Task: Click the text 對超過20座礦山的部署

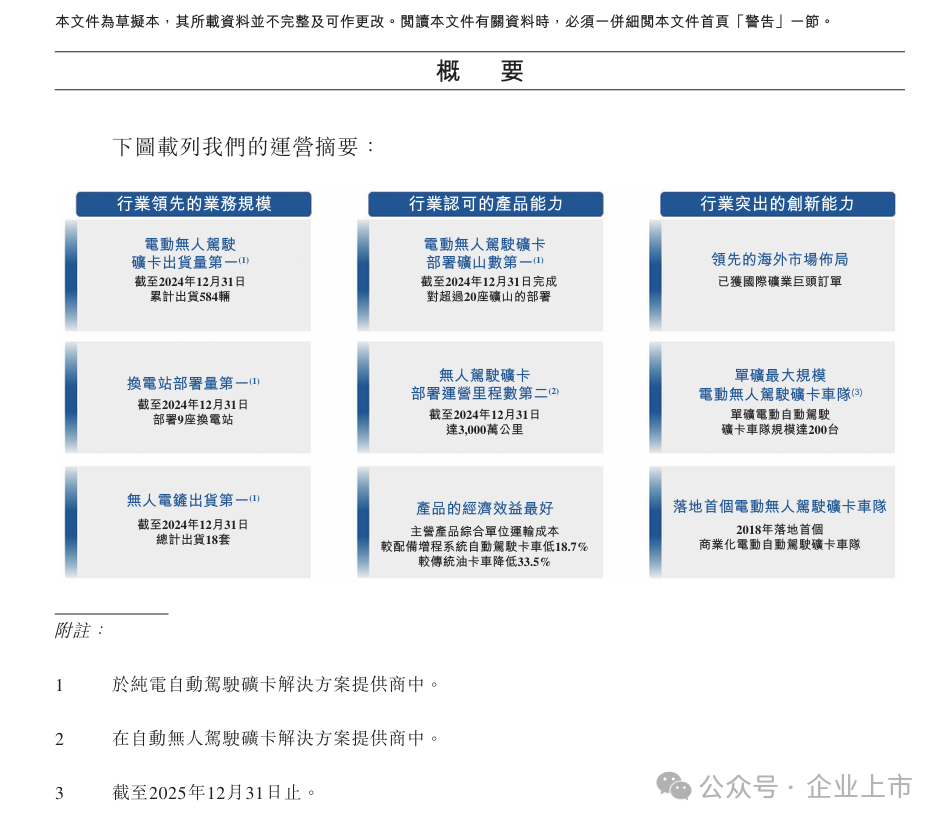Action: (x=488, y=296)
